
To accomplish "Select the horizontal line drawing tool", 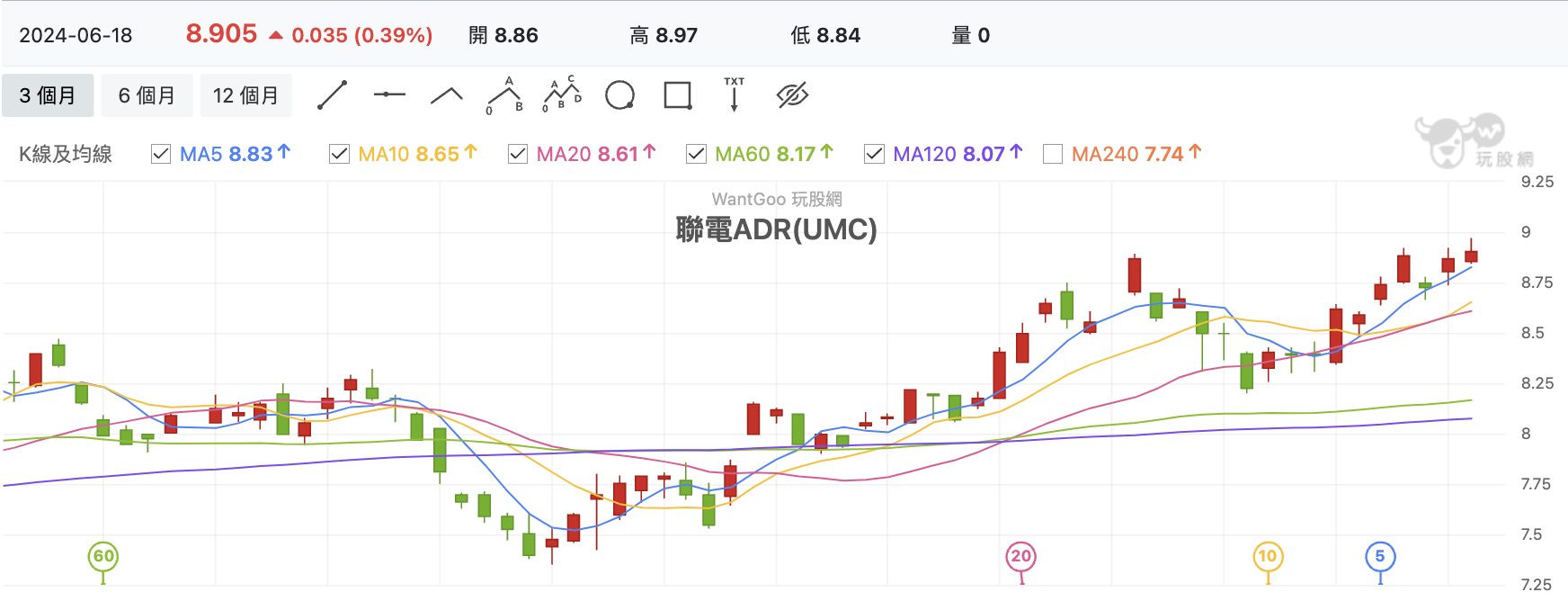I will coord(389,94).
